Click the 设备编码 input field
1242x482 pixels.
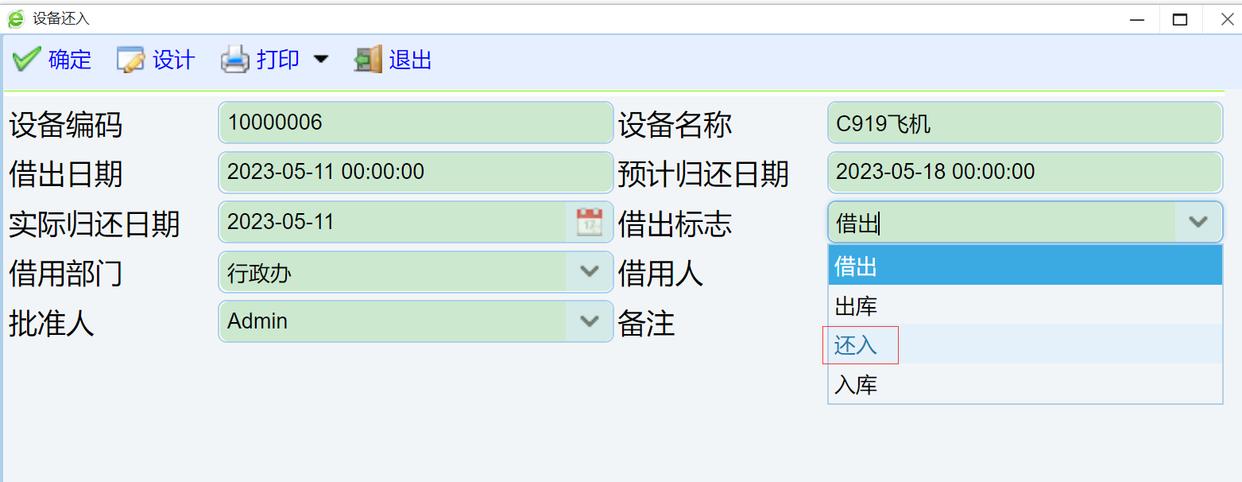414,123
